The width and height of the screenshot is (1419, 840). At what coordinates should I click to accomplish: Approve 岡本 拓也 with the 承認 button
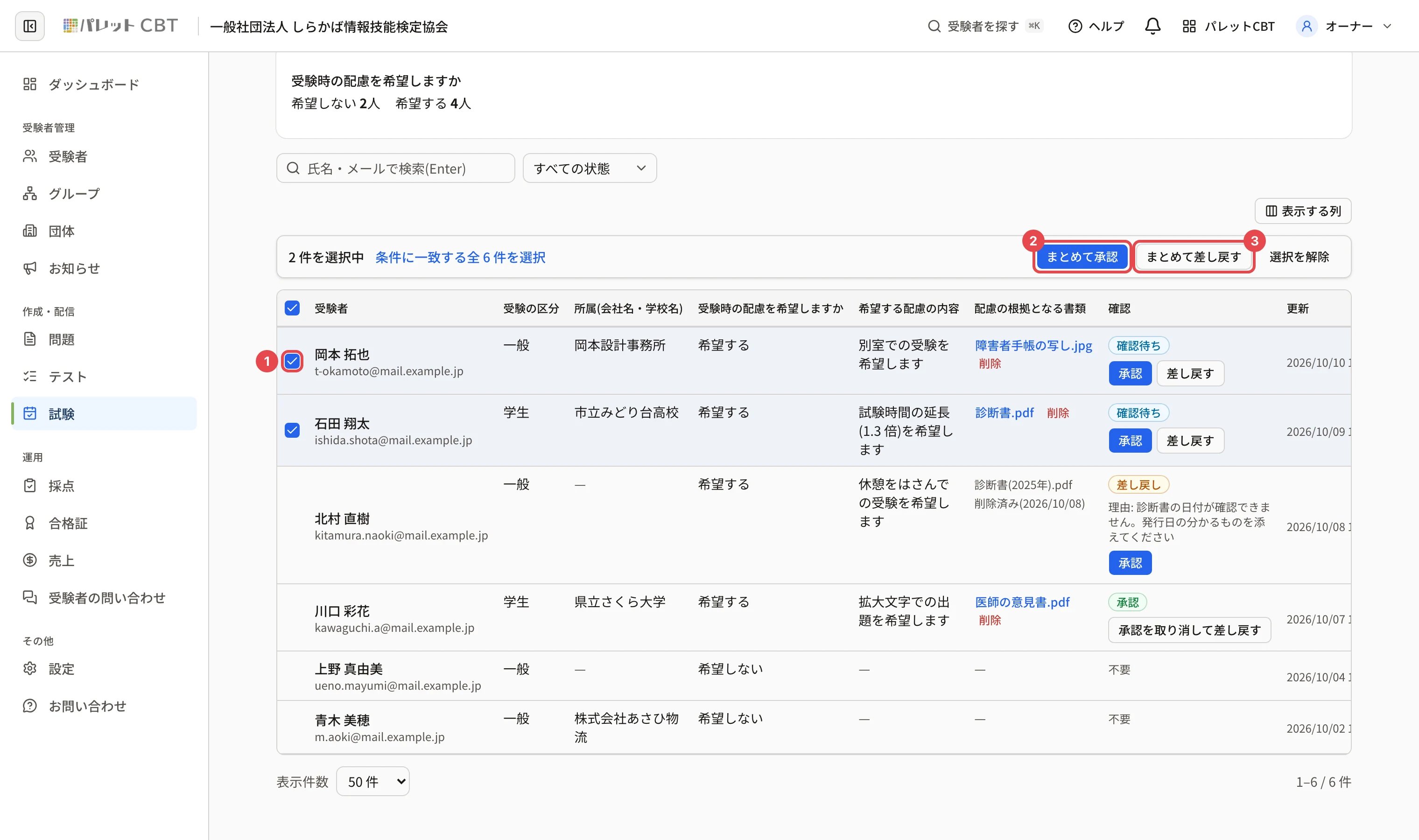[x=1130, y=374]
